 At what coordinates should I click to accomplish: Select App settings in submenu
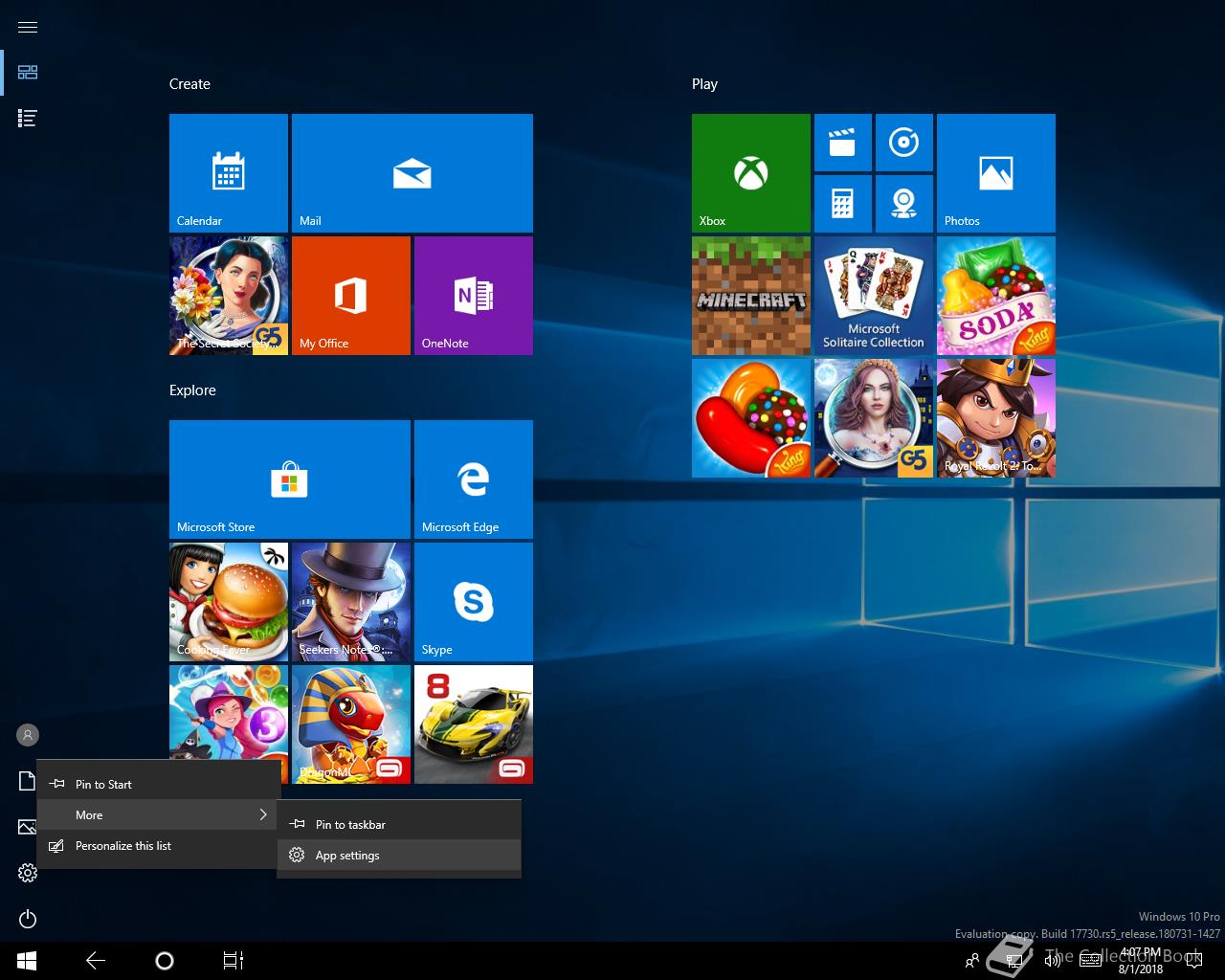[399, 855]
